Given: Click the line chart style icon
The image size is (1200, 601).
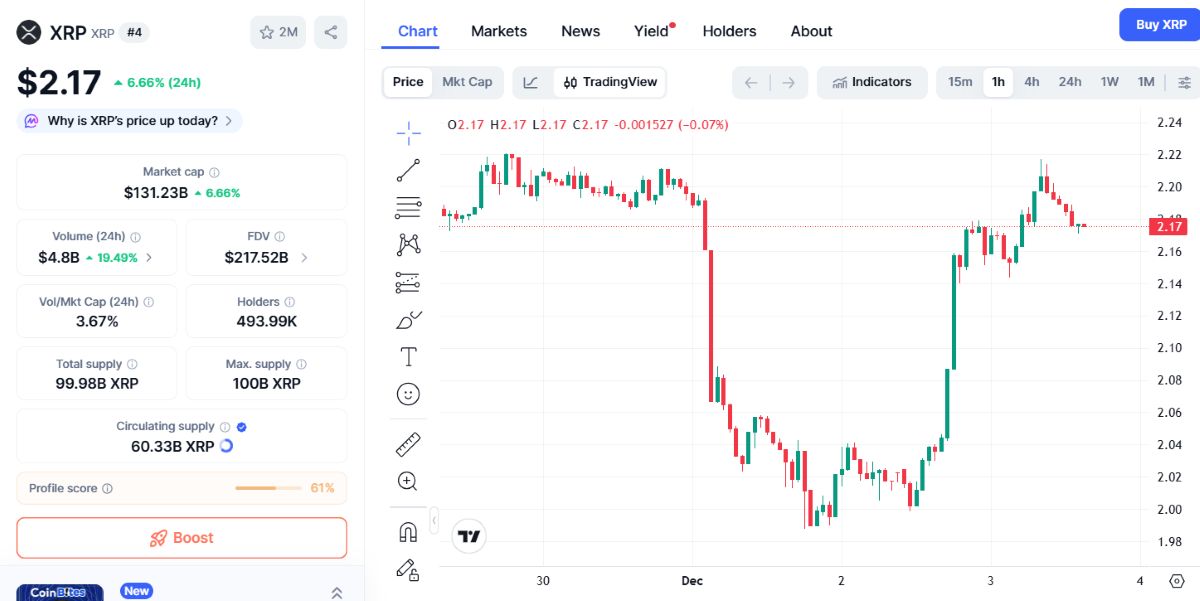Looking at the screenshot, I should (x=531, y=82).
